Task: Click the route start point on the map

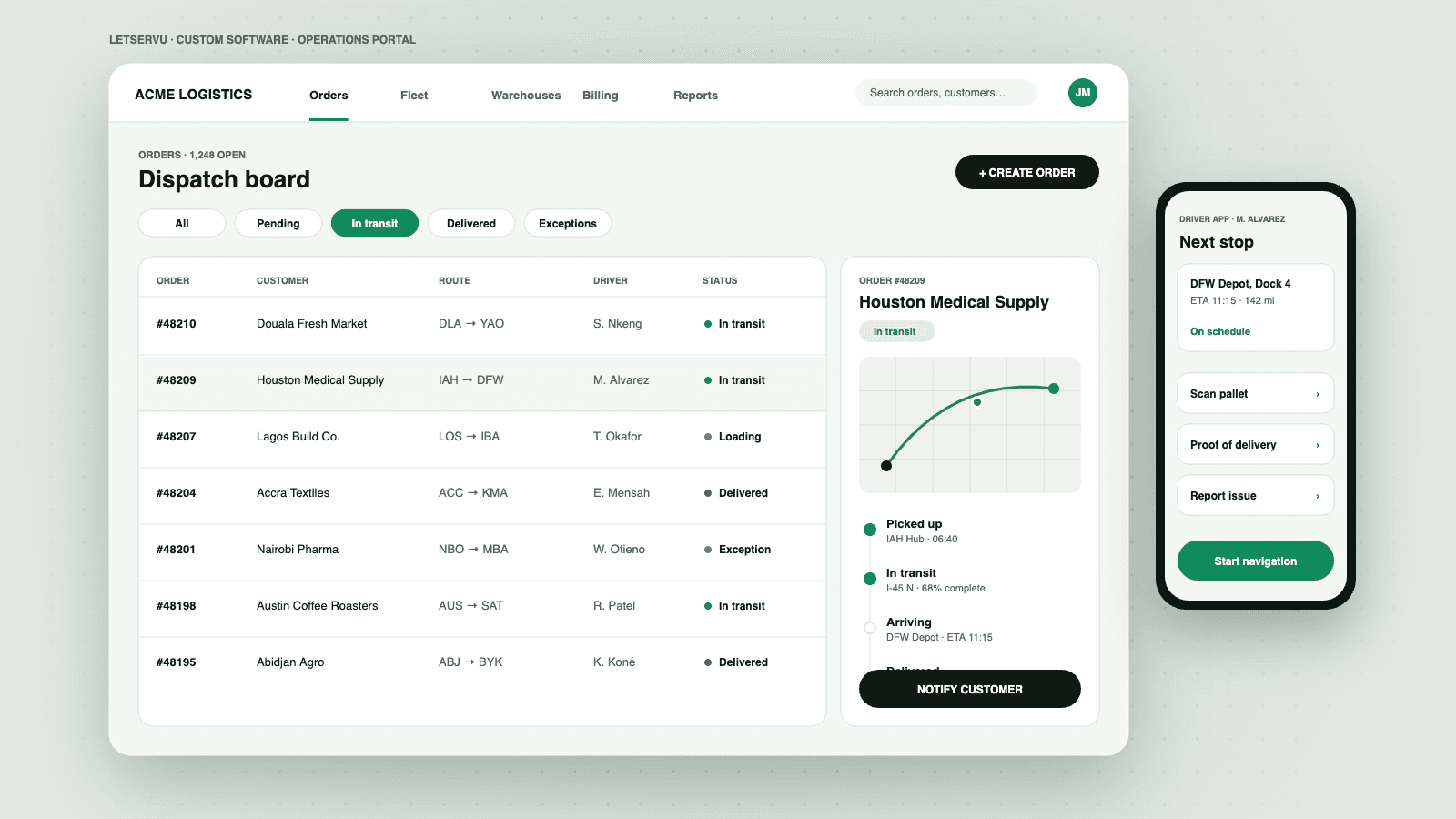Action: tap(886, 466)
